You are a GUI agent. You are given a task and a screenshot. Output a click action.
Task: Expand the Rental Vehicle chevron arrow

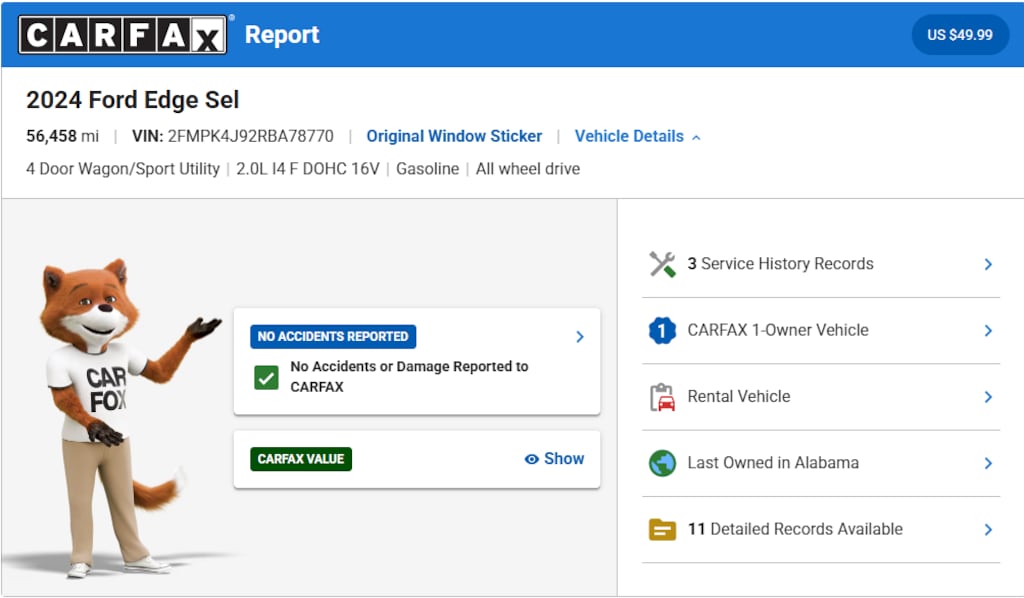coord(988,397)
